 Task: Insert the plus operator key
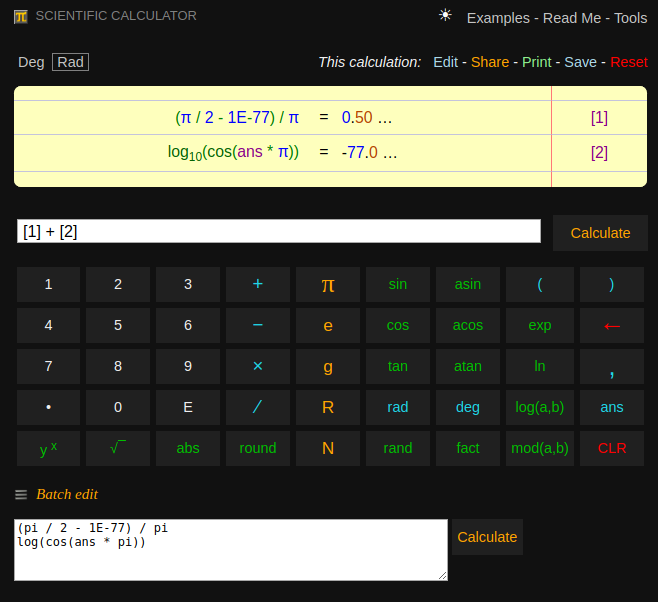click(x=258, y=284)
